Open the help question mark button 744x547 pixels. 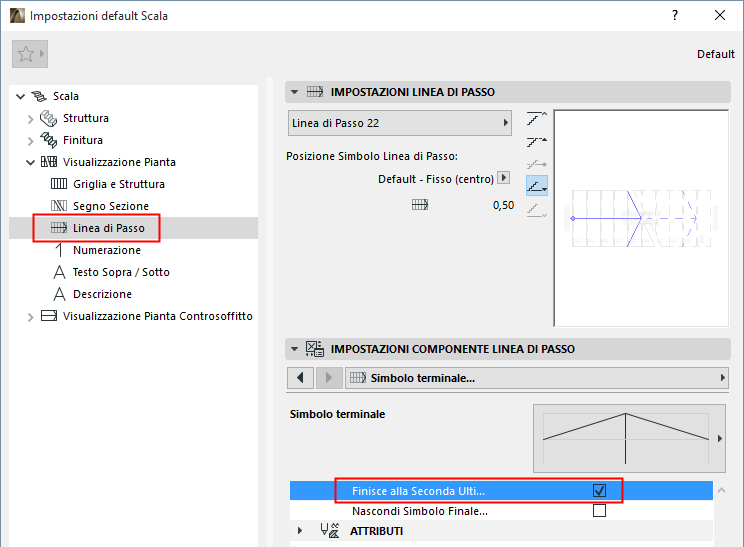675,15
